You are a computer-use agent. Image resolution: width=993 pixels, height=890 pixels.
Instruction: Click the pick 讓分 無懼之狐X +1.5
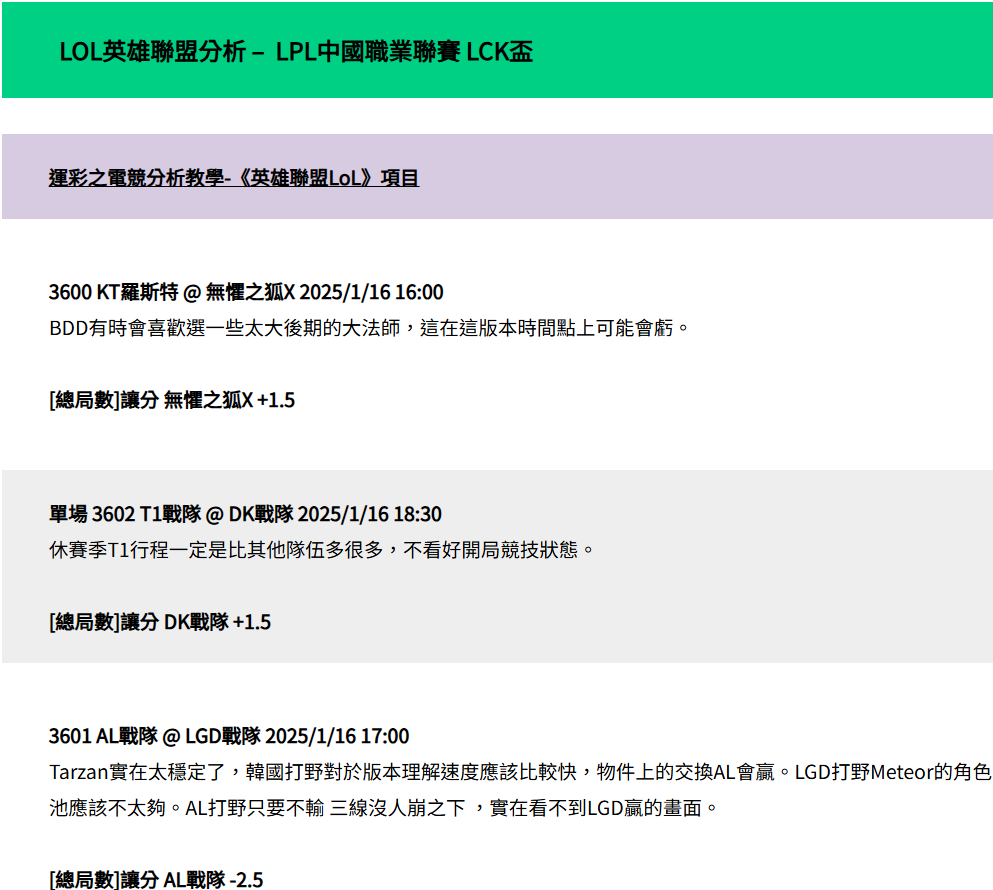pos(172,400)
